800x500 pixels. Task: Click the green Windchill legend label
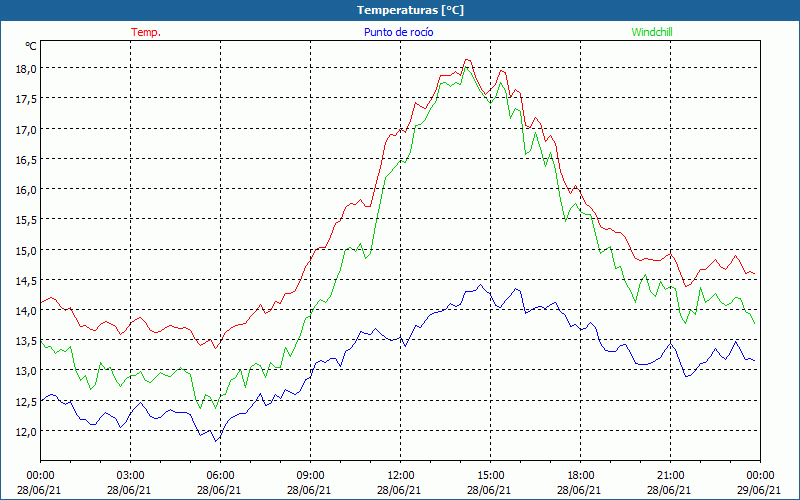tap(652, 32)
